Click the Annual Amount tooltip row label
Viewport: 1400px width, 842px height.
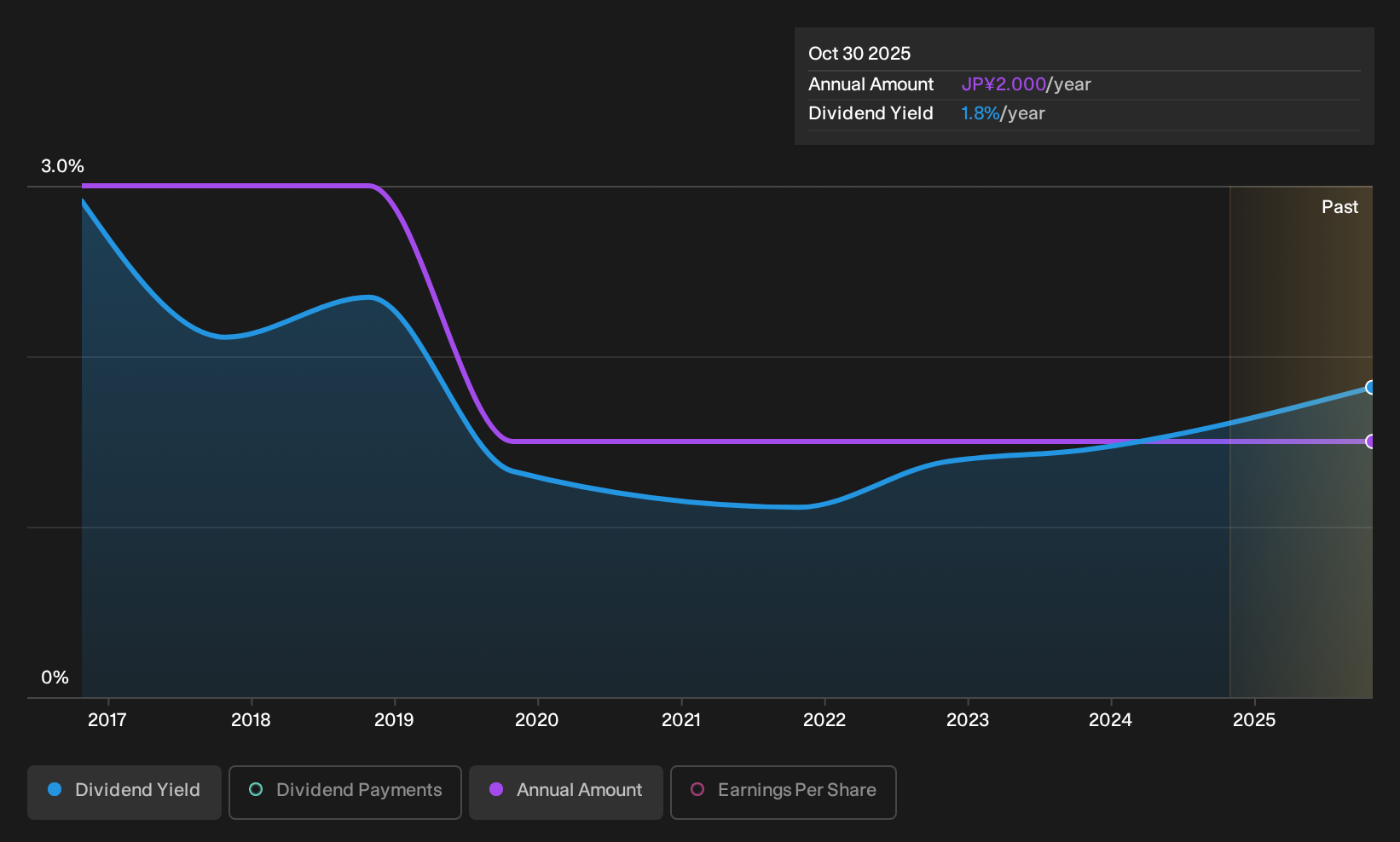[871, 84]
